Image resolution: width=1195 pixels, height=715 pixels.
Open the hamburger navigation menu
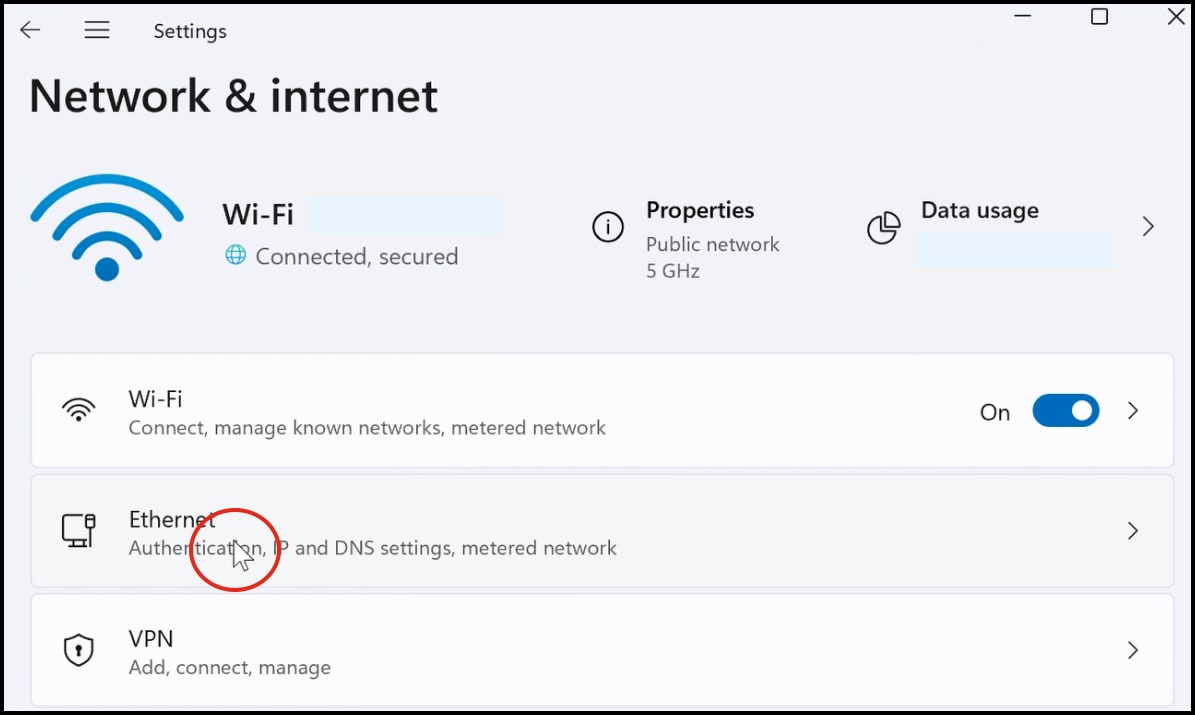(x=97, y=30)
